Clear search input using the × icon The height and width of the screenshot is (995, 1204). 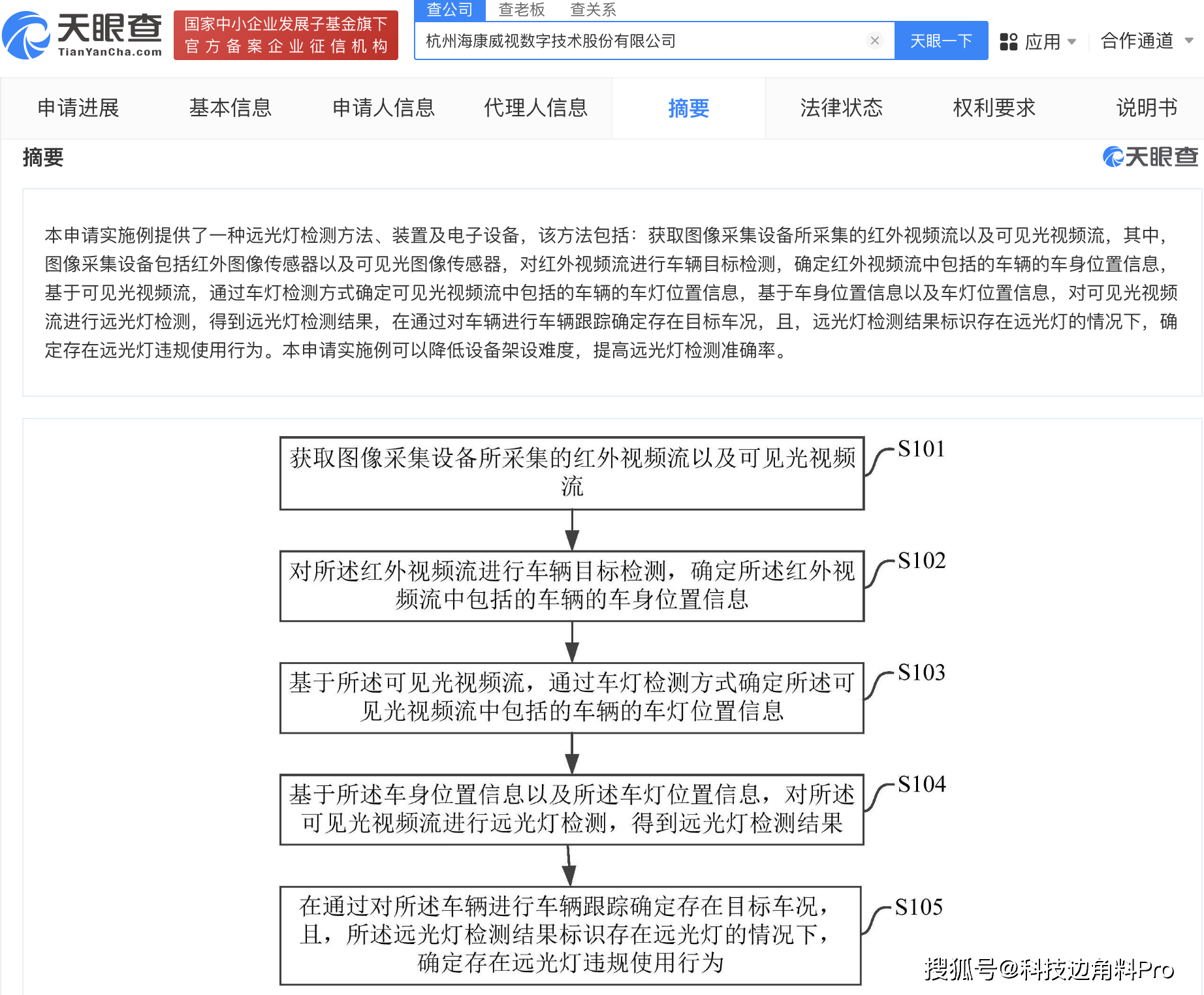click(x=874, y=40)
